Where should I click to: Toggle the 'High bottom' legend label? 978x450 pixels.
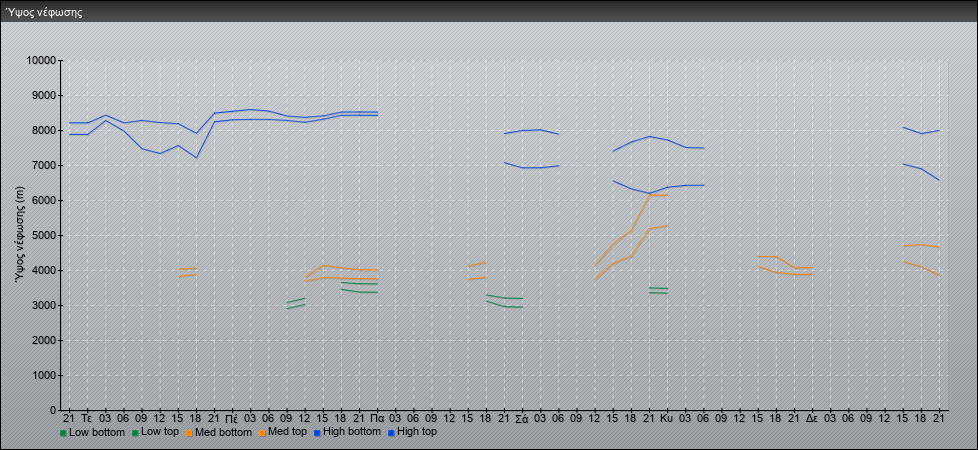tap(351, 432)
